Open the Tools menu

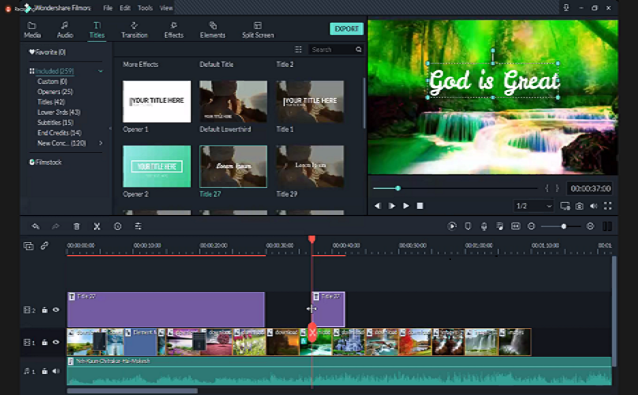(145, 8)
